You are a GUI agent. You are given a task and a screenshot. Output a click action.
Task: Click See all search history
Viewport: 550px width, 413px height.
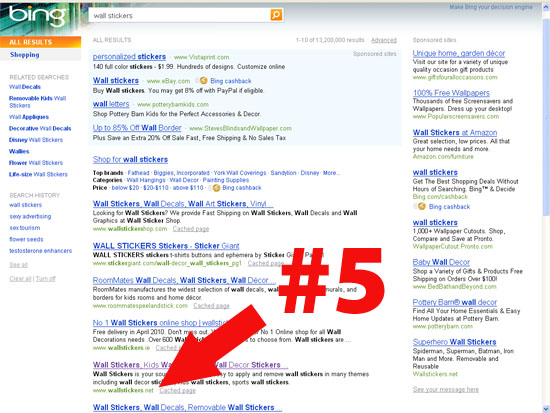pos(19,265)
